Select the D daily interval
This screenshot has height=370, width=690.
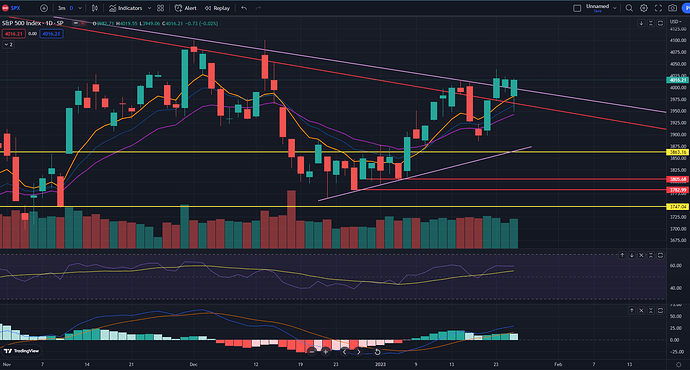point(71,8)
